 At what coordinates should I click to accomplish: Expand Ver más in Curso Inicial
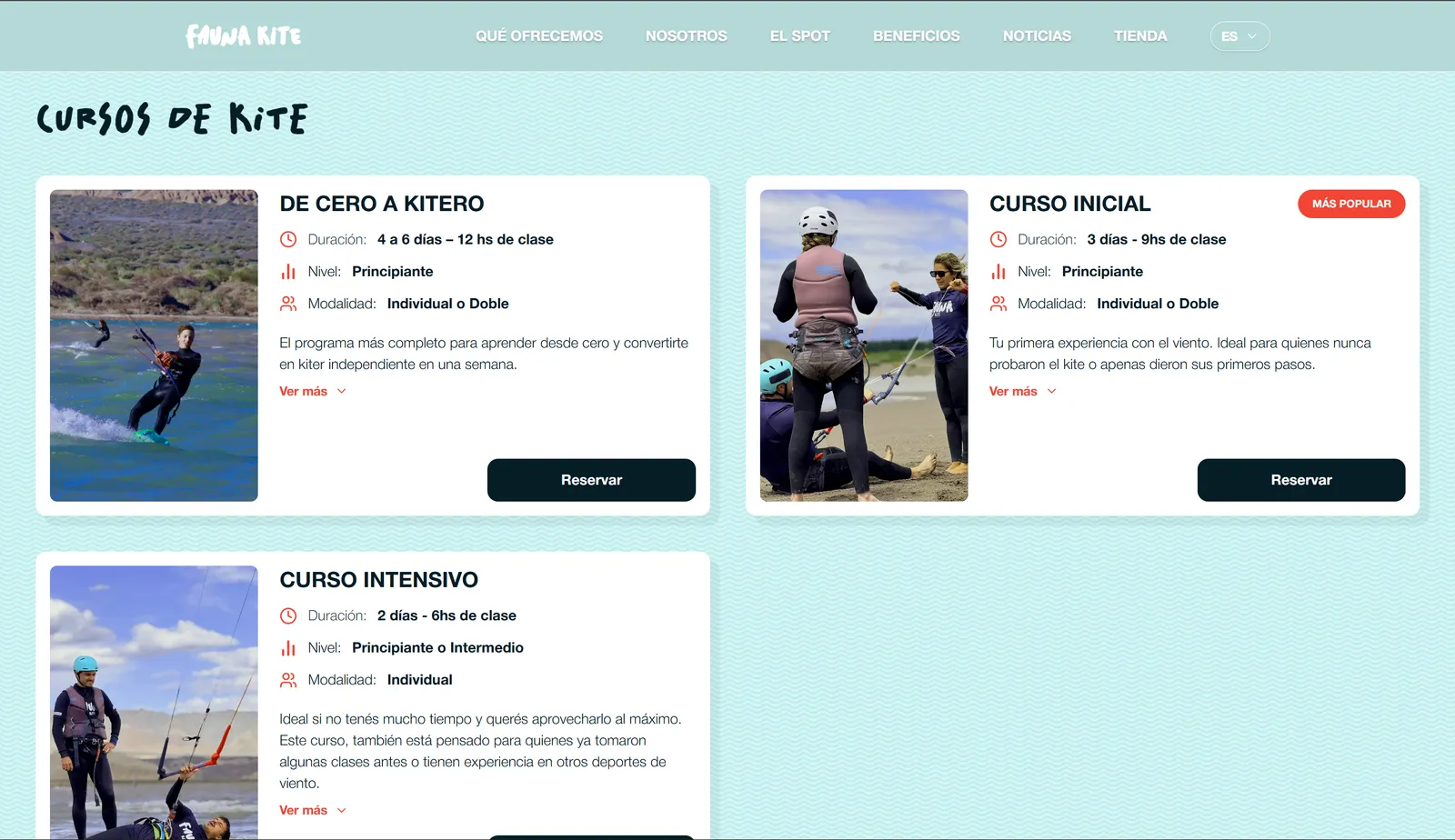coord(1023,391)
